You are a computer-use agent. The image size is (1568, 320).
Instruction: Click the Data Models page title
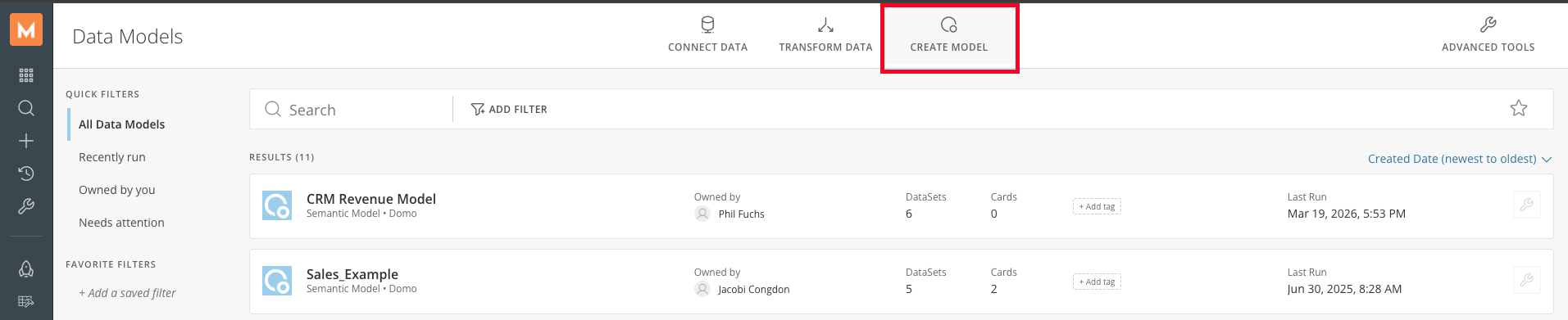pos(128,36)
